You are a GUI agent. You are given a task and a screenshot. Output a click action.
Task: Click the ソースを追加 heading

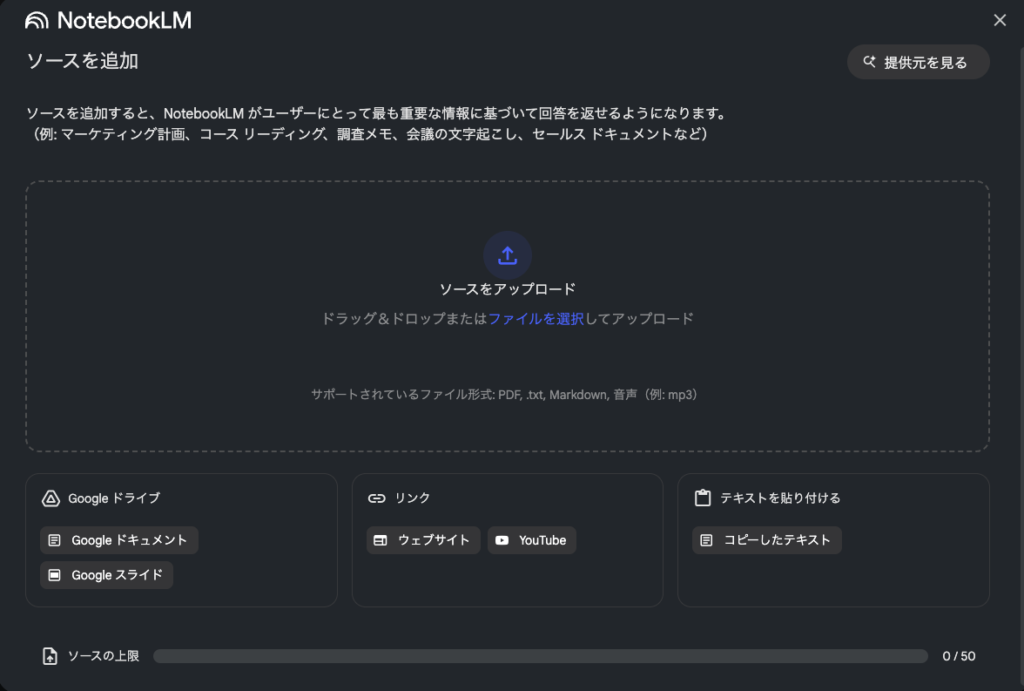pos(82,61)
